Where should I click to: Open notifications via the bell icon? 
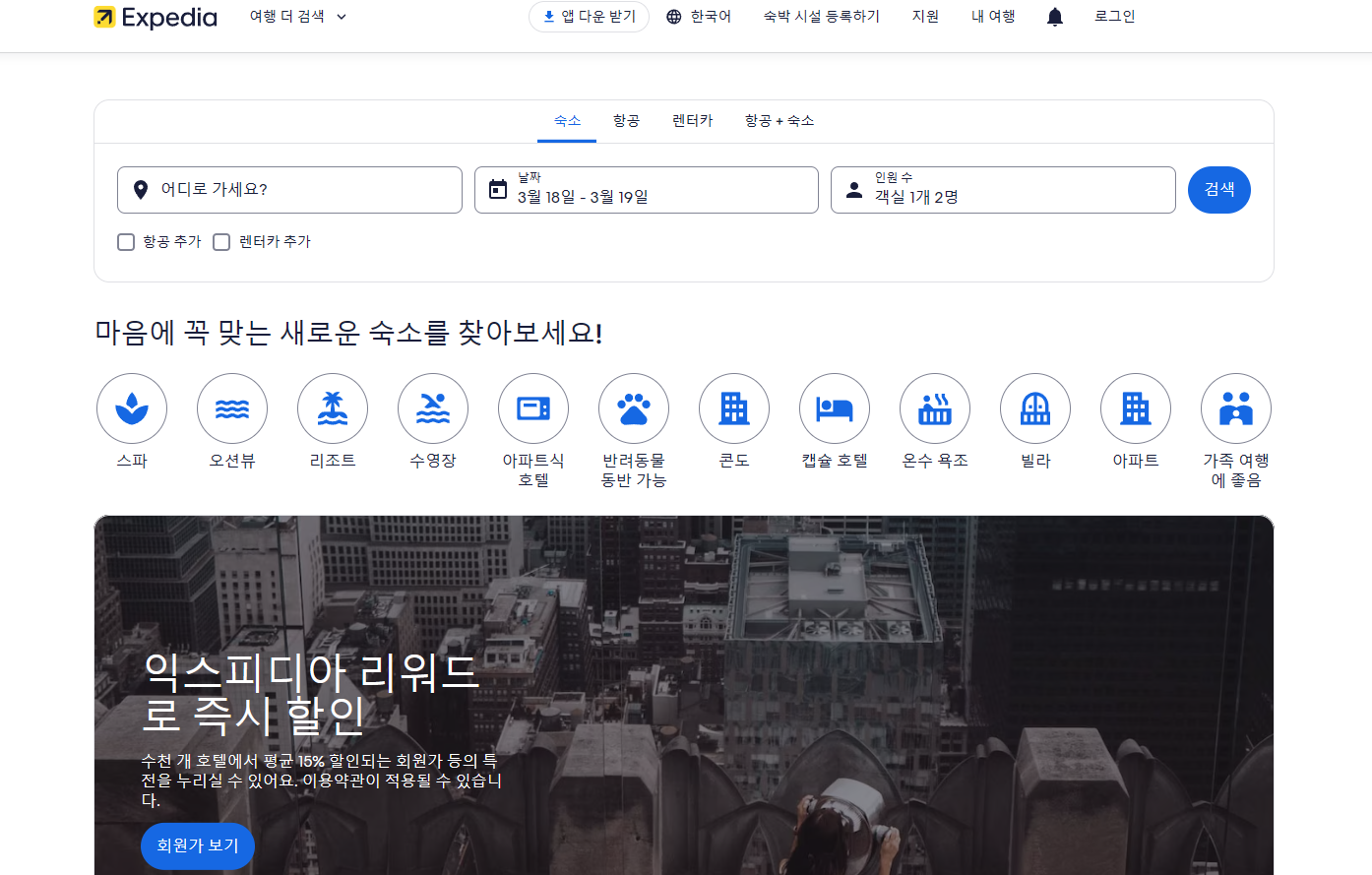click(1054, 16)
